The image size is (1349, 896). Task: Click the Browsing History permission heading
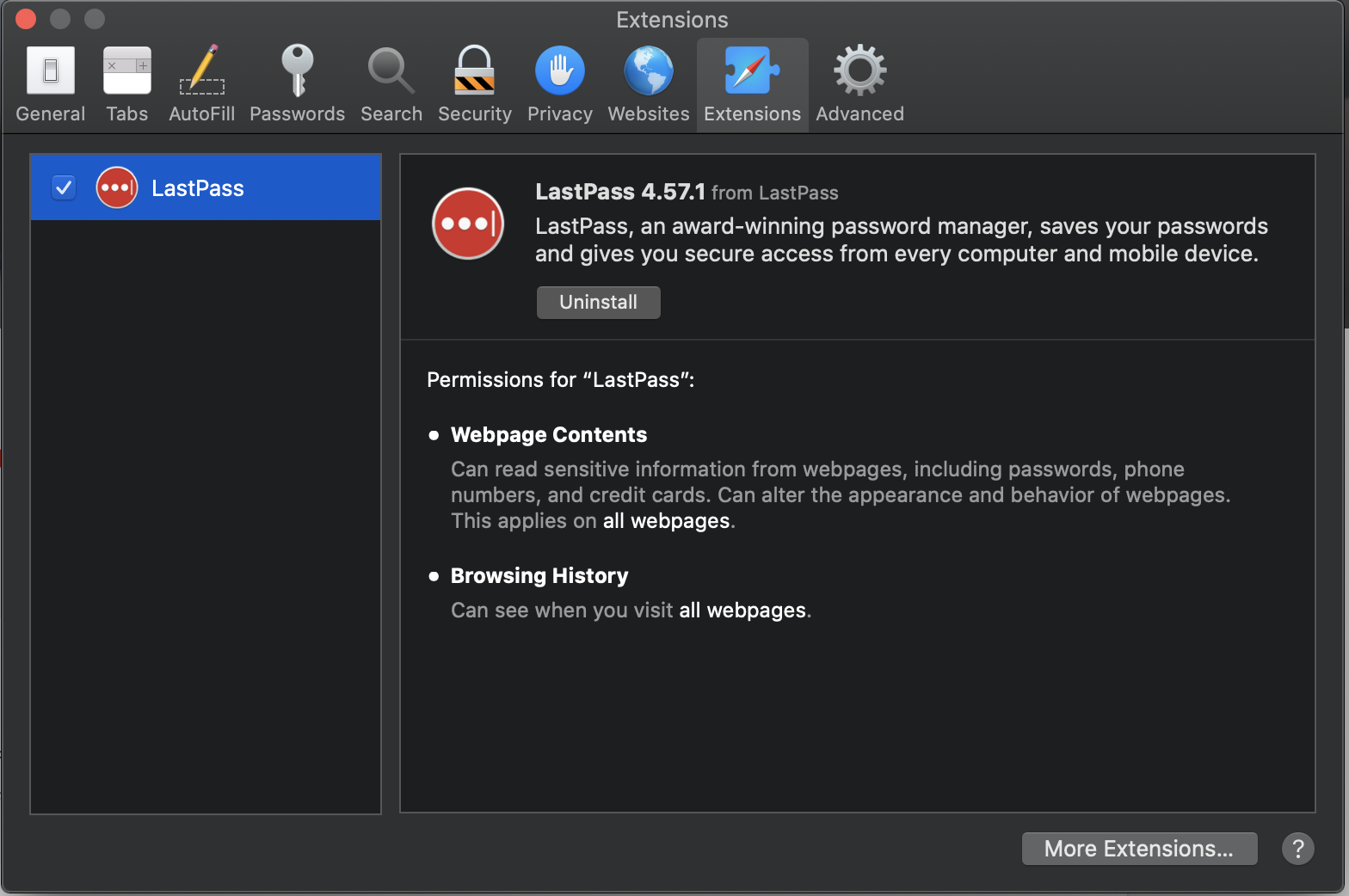coord(539,576)
